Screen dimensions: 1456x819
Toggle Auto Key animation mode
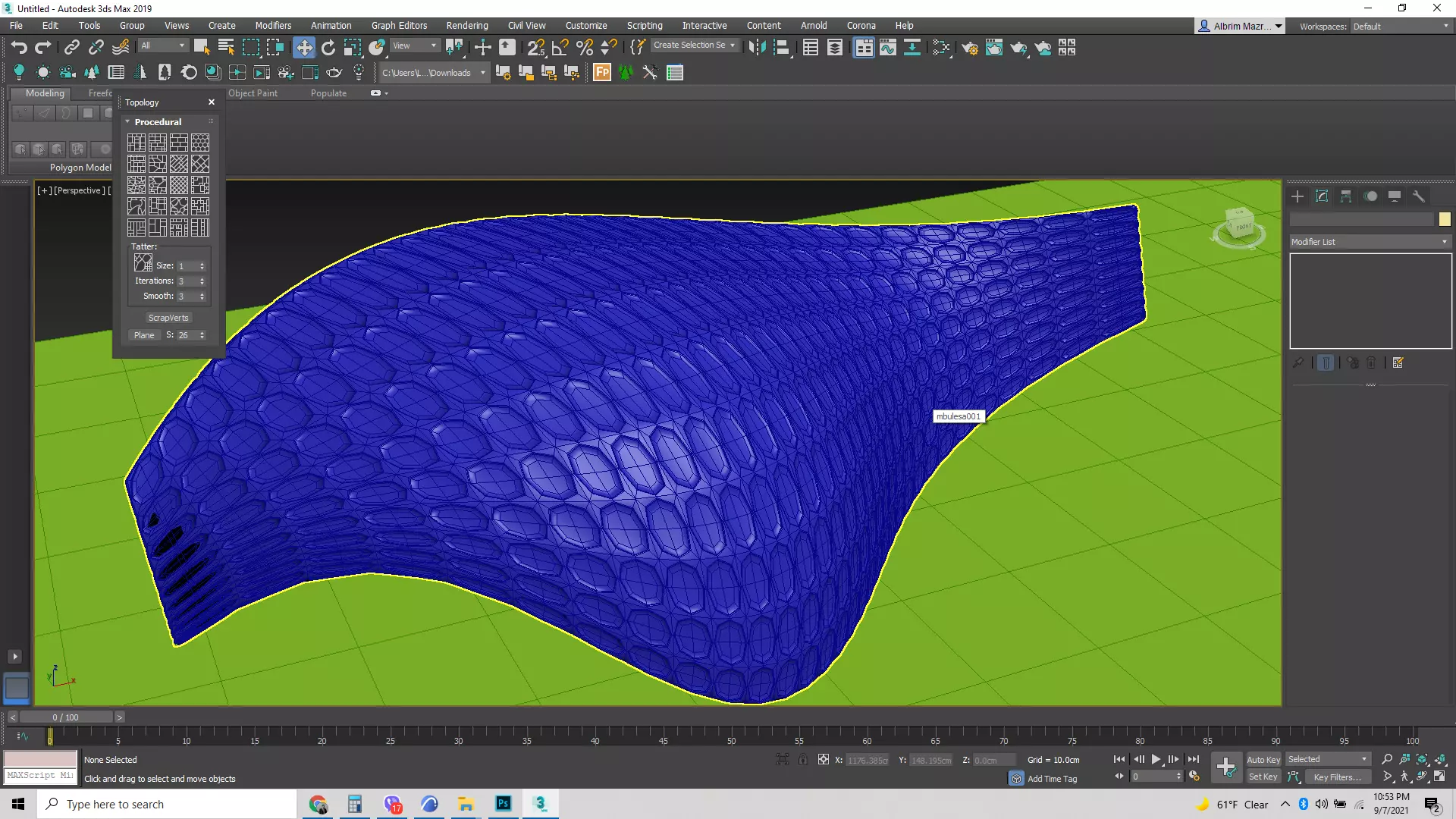tap(1263, 760)
